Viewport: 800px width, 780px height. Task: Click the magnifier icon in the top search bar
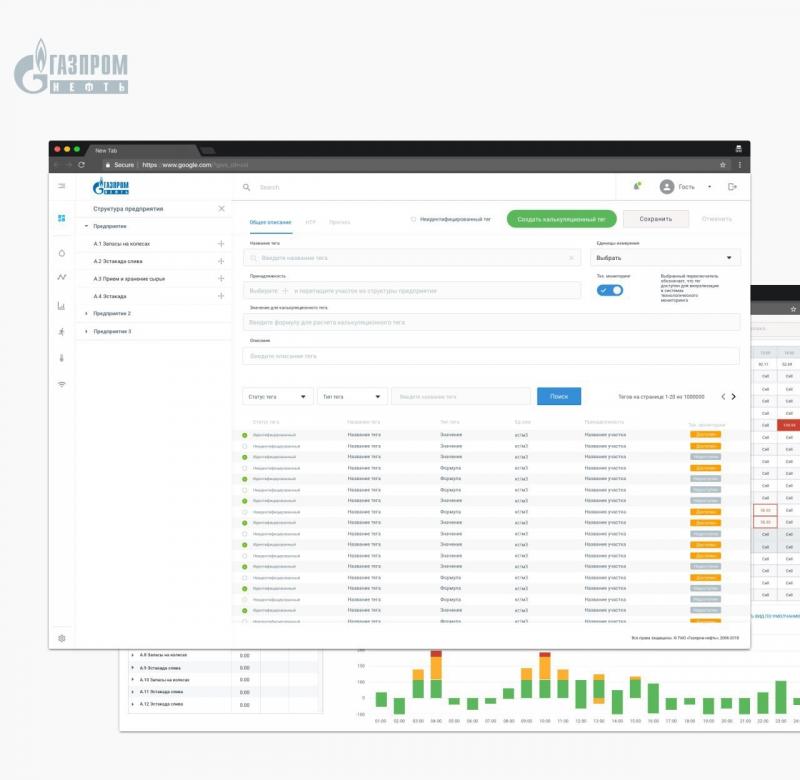pos(246,187)
